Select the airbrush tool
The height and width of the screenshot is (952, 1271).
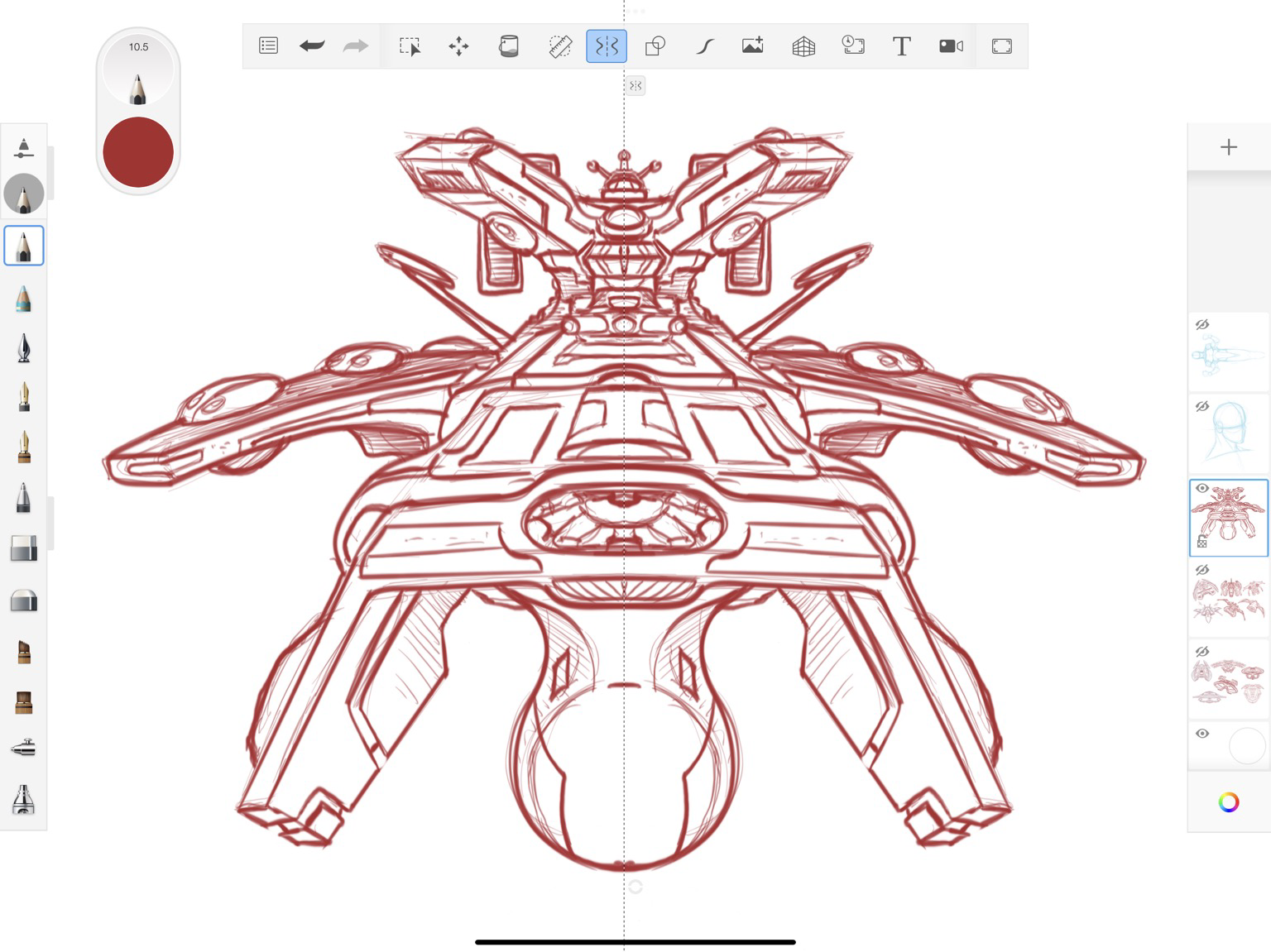coord(24,749)
